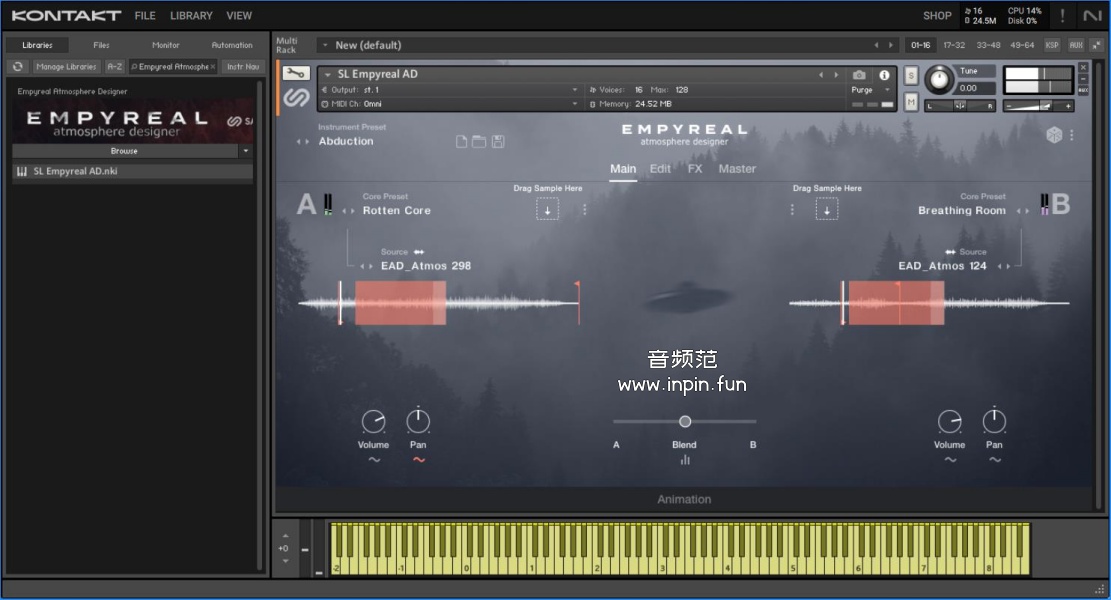1111x600 pixels.
Task: Click the Blend A/B slider handle
Action: (685, 421)
